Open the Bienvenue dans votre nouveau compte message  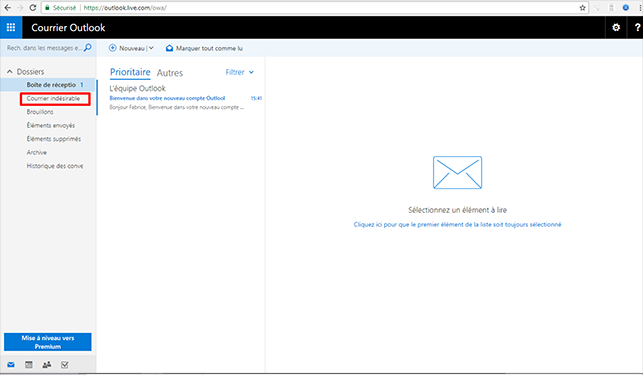pyautogui.click(x=167, y=98)
